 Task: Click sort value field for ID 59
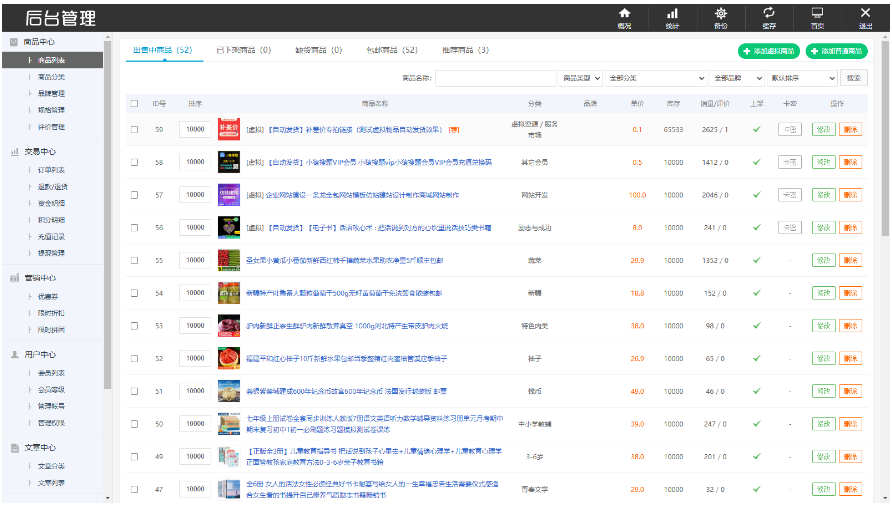[195, 130]
